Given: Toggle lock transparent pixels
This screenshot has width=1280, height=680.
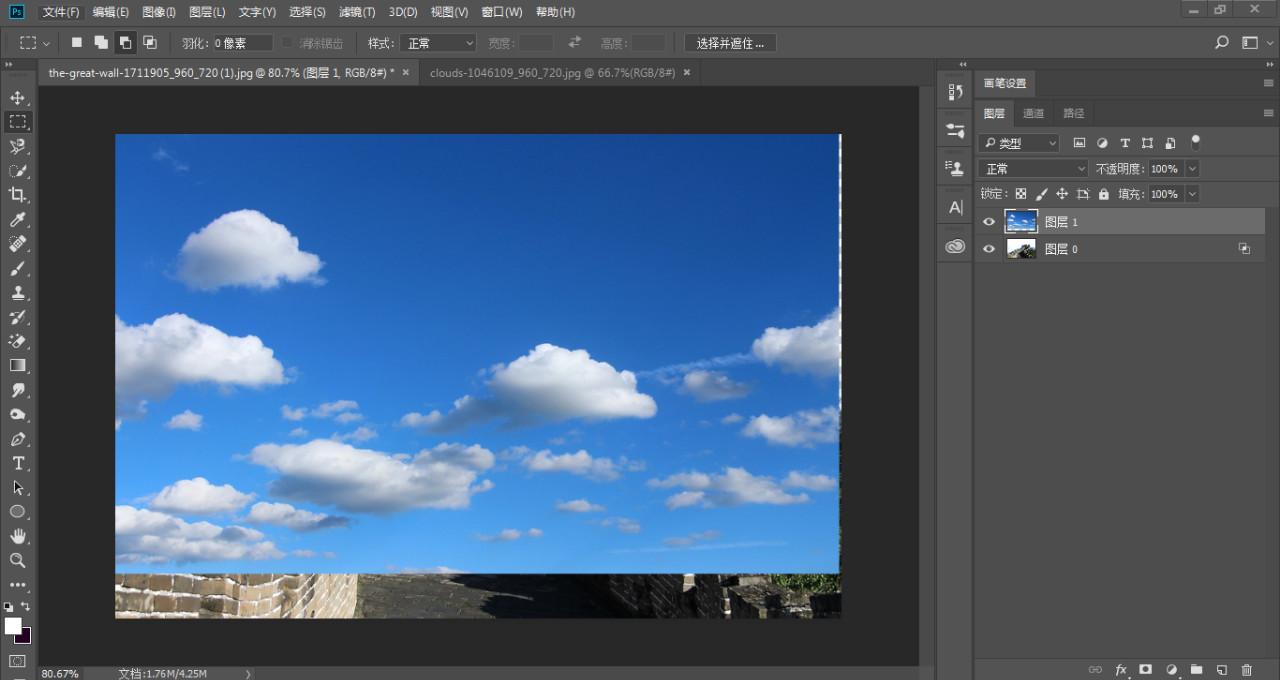Looking at the screenshot, I should (x=1021, y=194).
